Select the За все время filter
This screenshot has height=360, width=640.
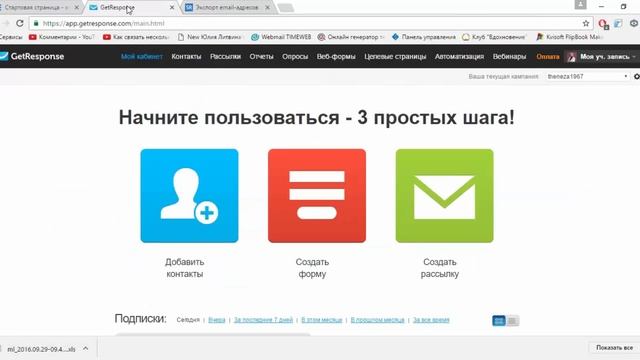pyautogui.click(x=431, y=320)
